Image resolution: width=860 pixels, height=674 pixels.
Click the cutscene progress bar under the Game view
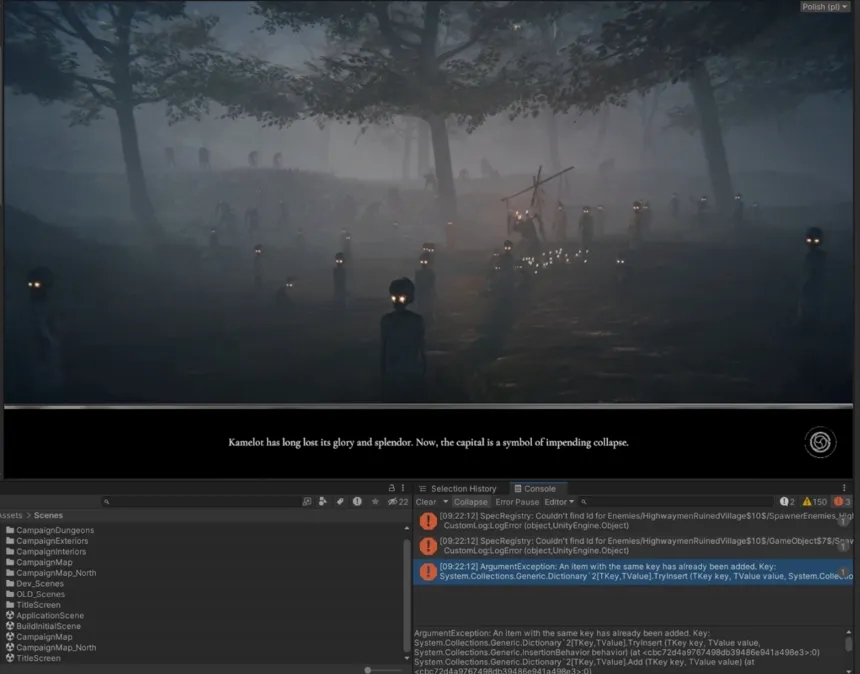pyautogui.click(x=428, y=406)
